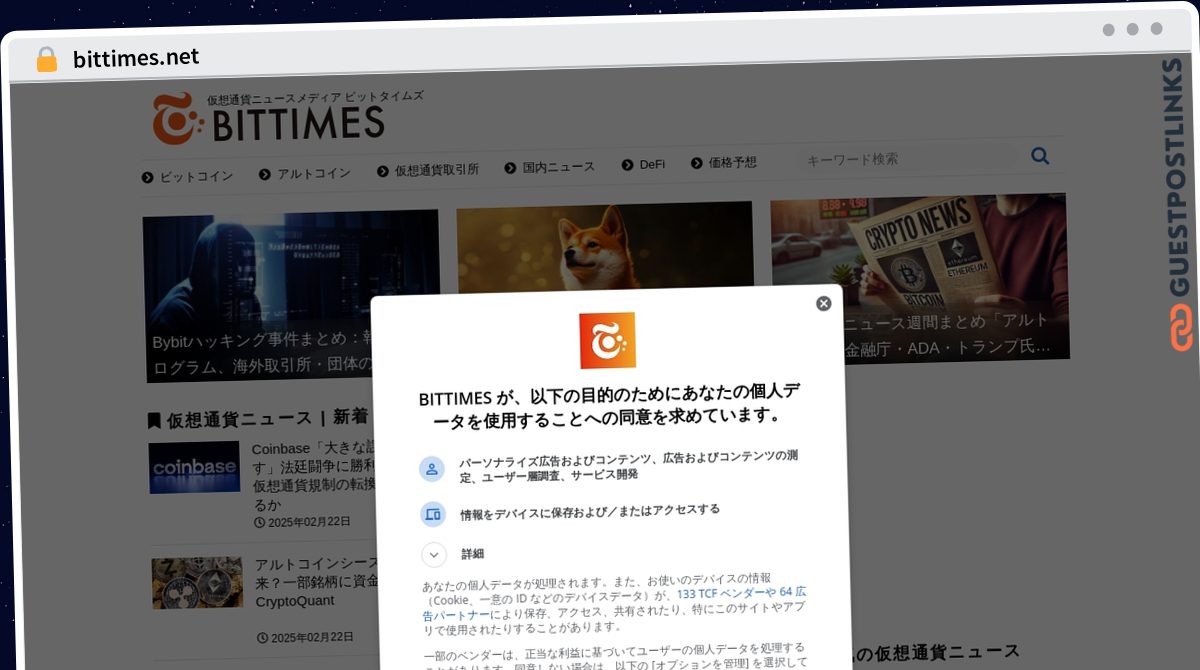Click the magnifying glass search icon

(1040, 156)
